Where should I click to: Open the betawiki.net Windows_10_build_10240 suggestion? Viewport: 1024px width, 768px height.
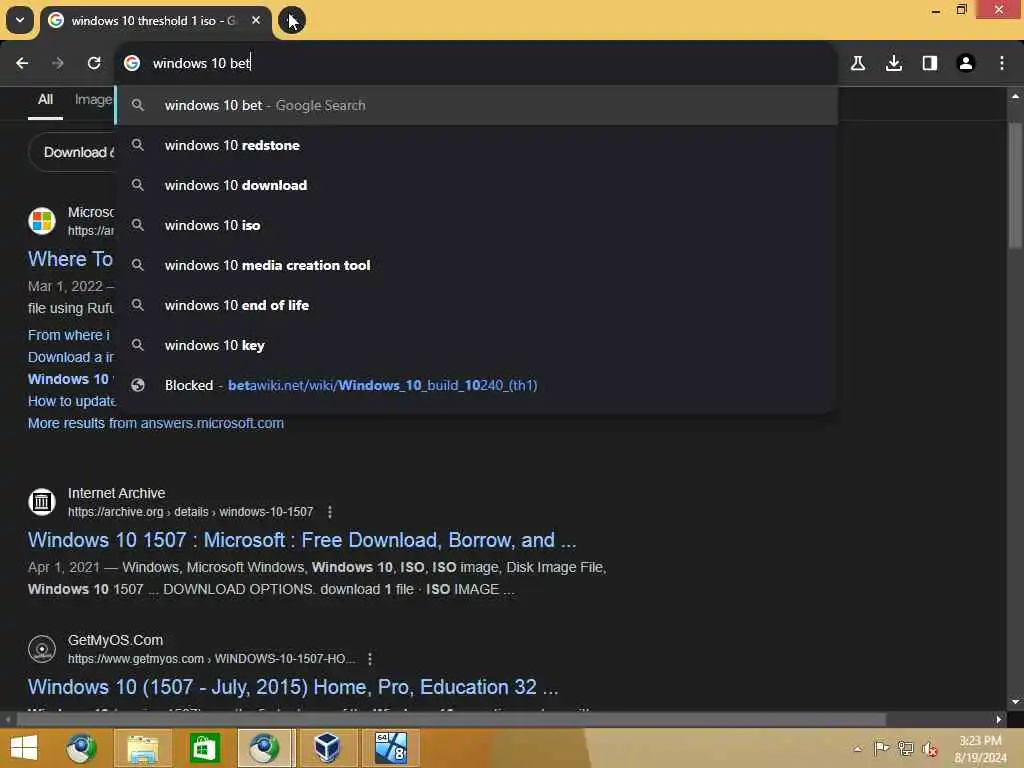(x=477, y=385)
